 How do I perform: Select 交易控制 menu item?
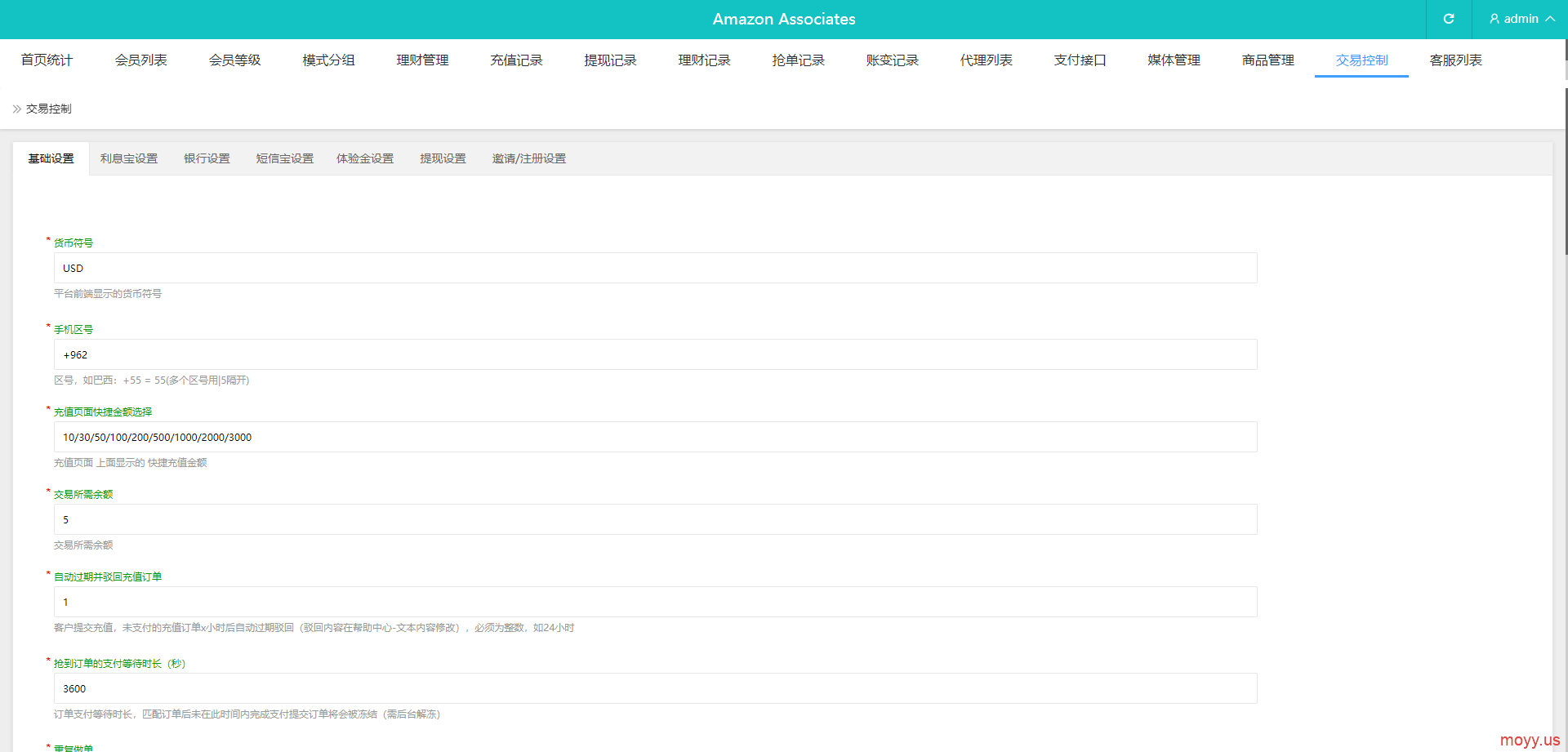tap(1361, 60)
